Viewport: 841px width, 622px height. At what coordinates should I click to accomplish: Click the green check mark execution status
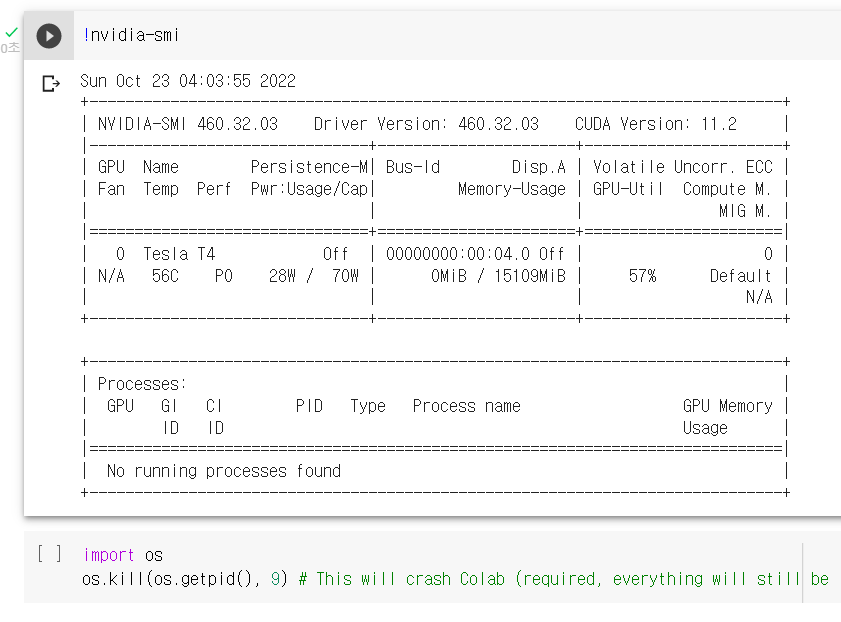pyautogui.click(x=12, y=33)
